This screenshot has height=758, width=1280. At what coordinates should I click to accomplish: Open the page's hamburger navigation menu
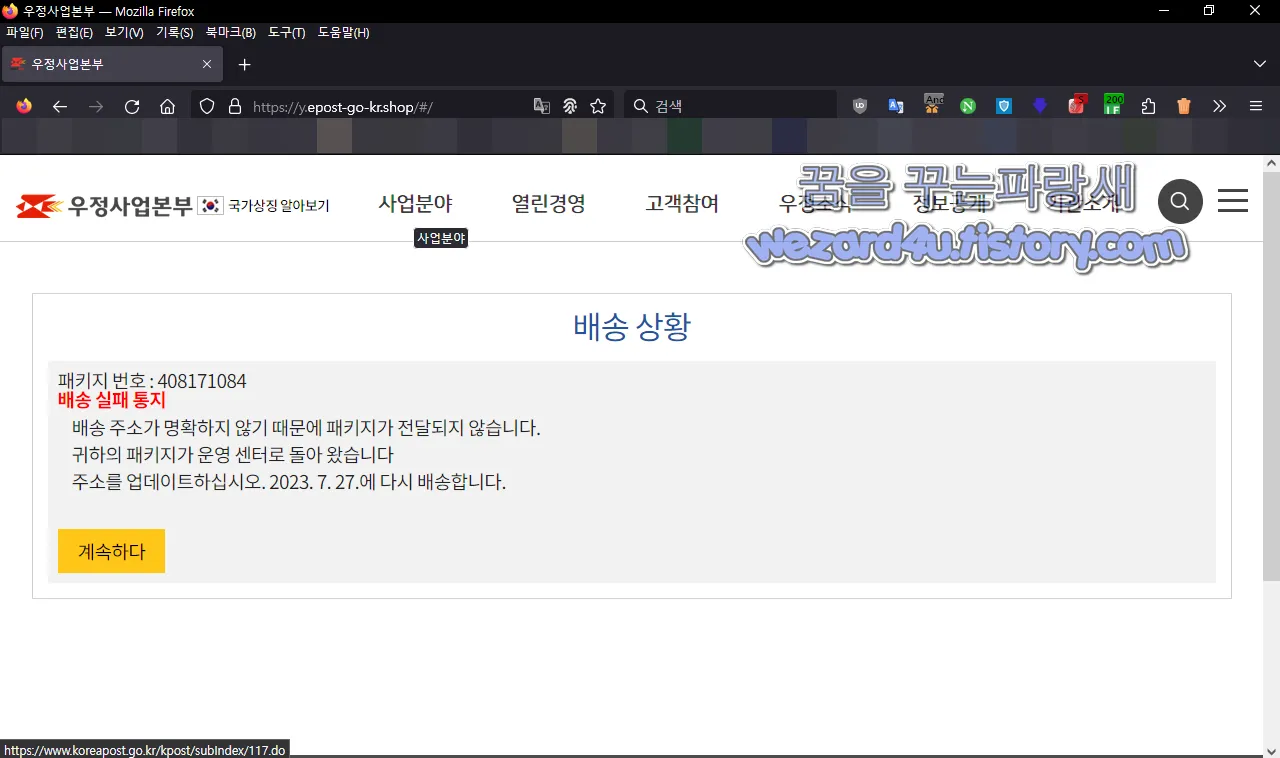[x=1232, y=201]
